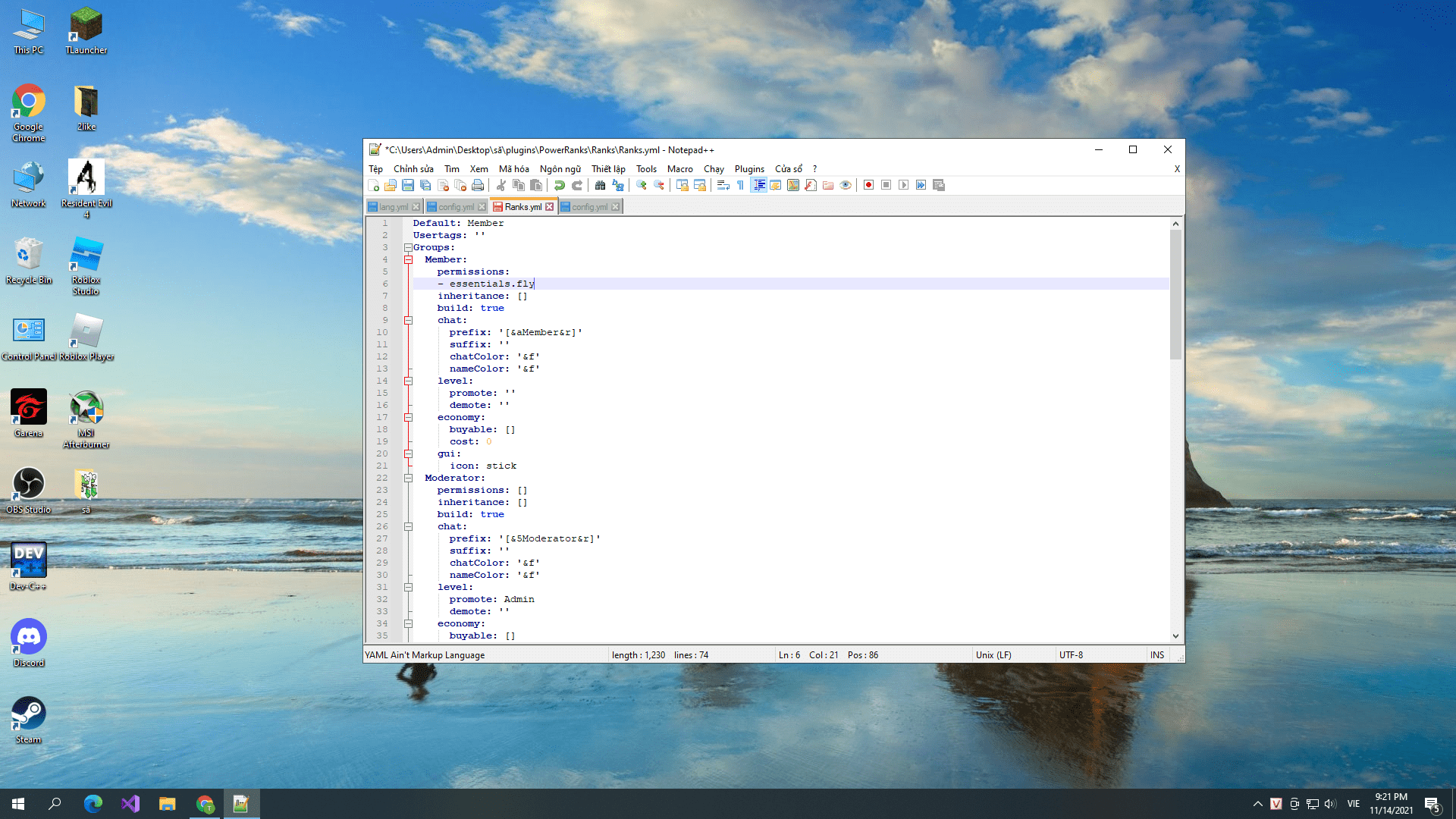This screenshot has width=1456, height=819.
Task: Toggle show all characters pilcrow button
Action: 740,185
